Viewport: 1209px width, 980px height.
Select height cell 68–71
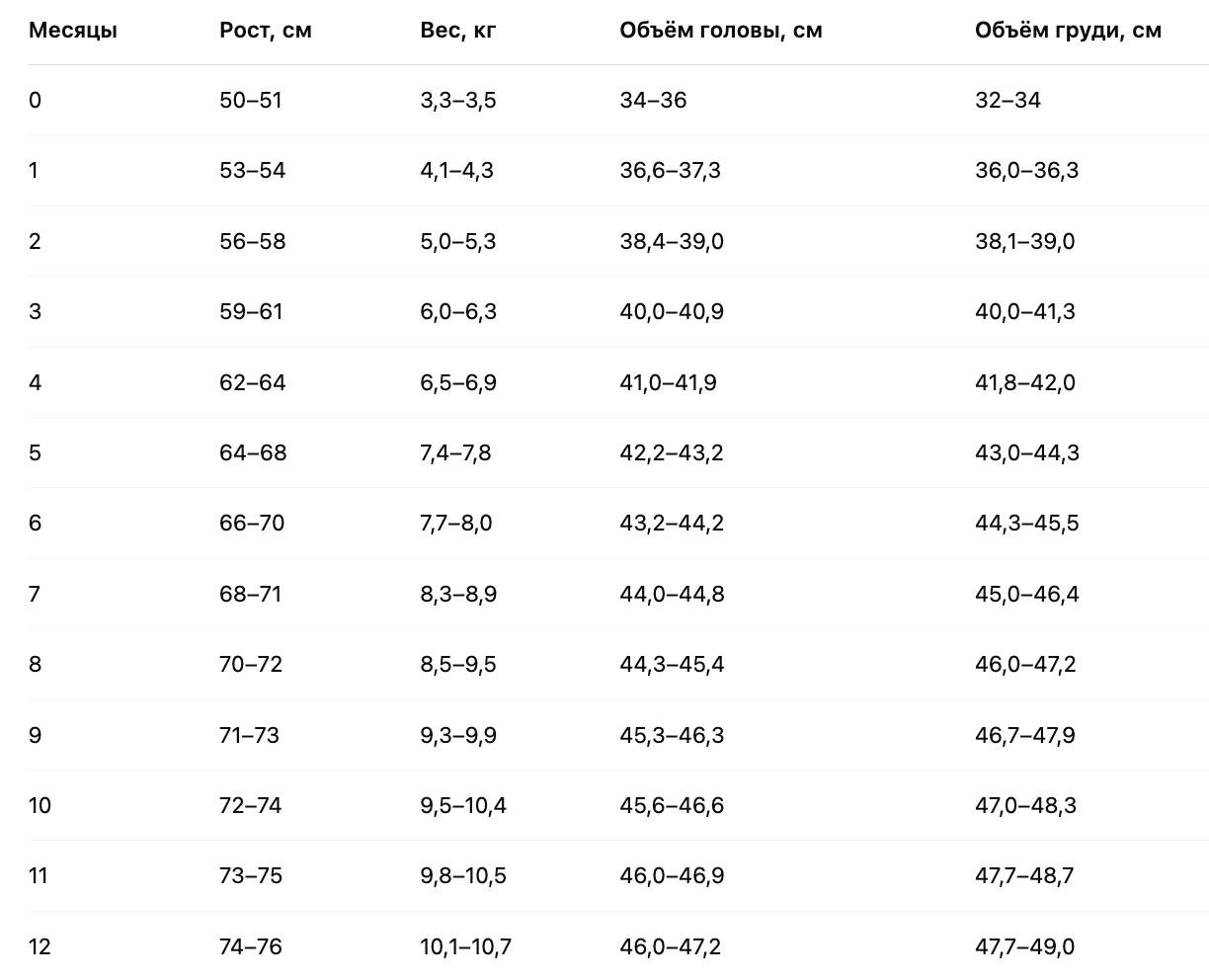click(x=251, y=594)
